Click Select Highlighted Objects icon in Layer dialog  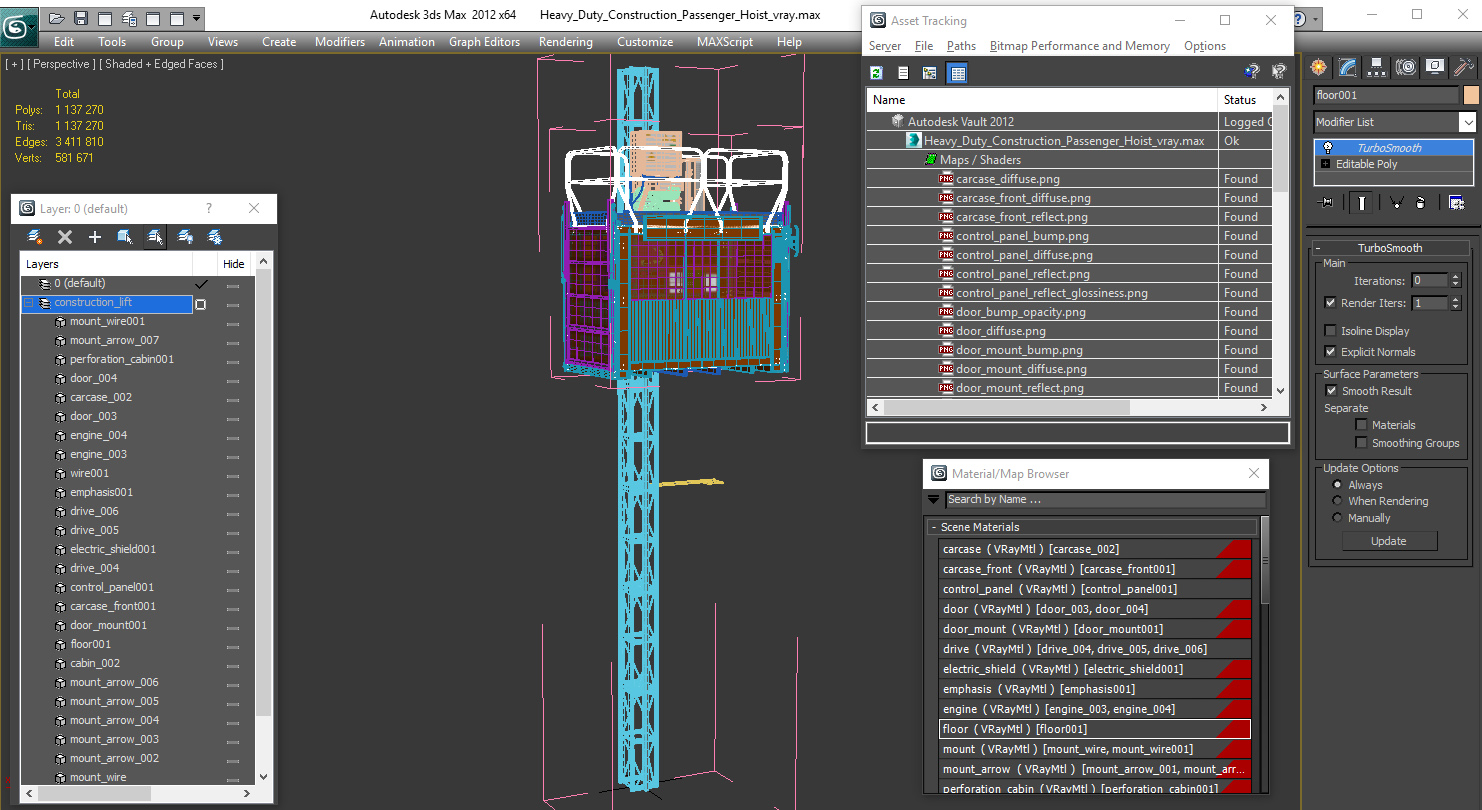125,237
